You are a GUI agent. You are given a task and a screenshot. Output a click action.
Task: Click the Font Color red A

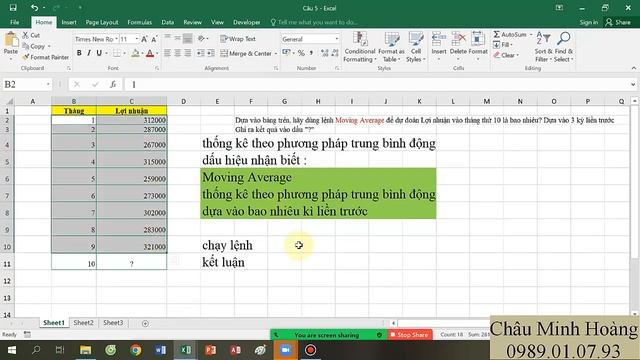coord(150,53)
